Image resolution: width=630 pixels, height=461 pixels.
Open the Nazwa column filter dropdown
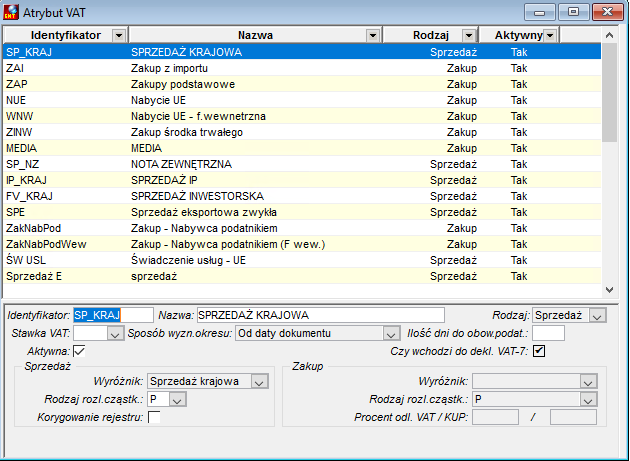[373, 35]
